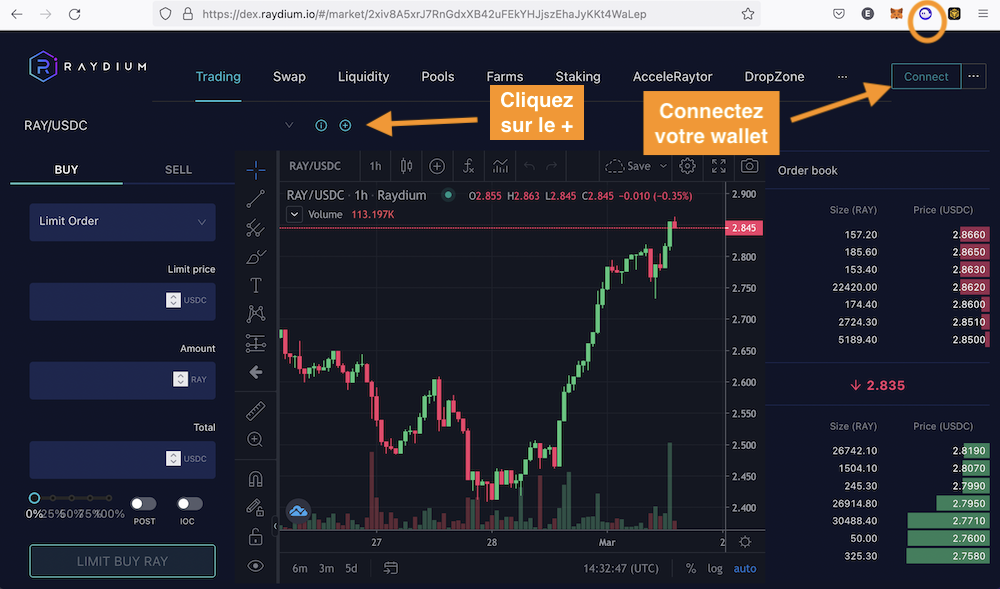Toggle chart fullscreen mode icon
The height and width of the screenshot is (589, 1000).
pyautogui.click(x=719, y=166)
